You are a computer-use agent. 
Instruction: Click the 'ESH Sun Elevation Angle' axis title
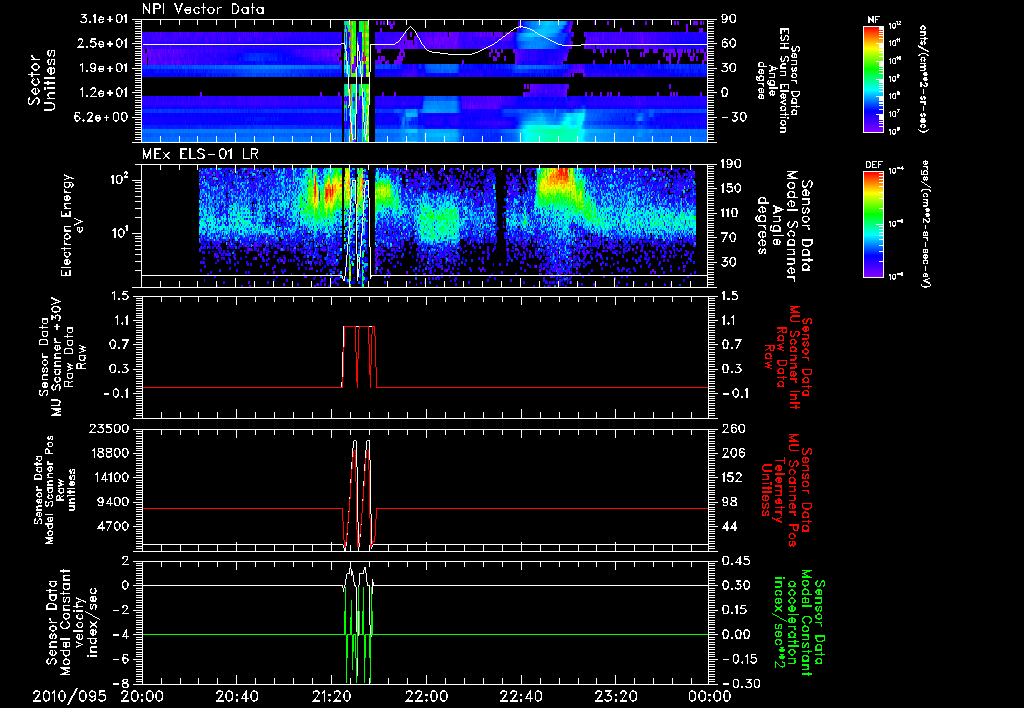777,81
